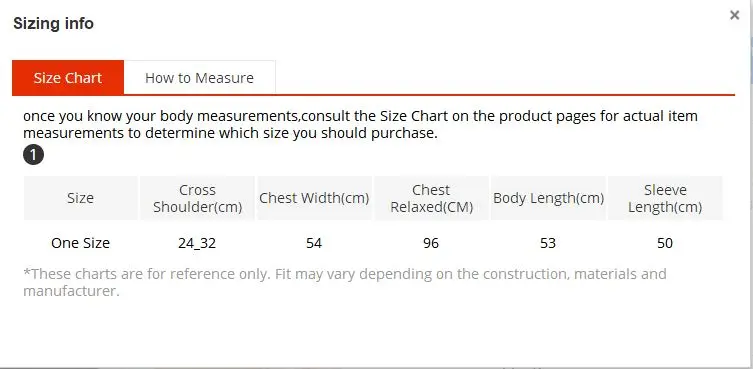Select the Size Chart tab

point(68,78)
